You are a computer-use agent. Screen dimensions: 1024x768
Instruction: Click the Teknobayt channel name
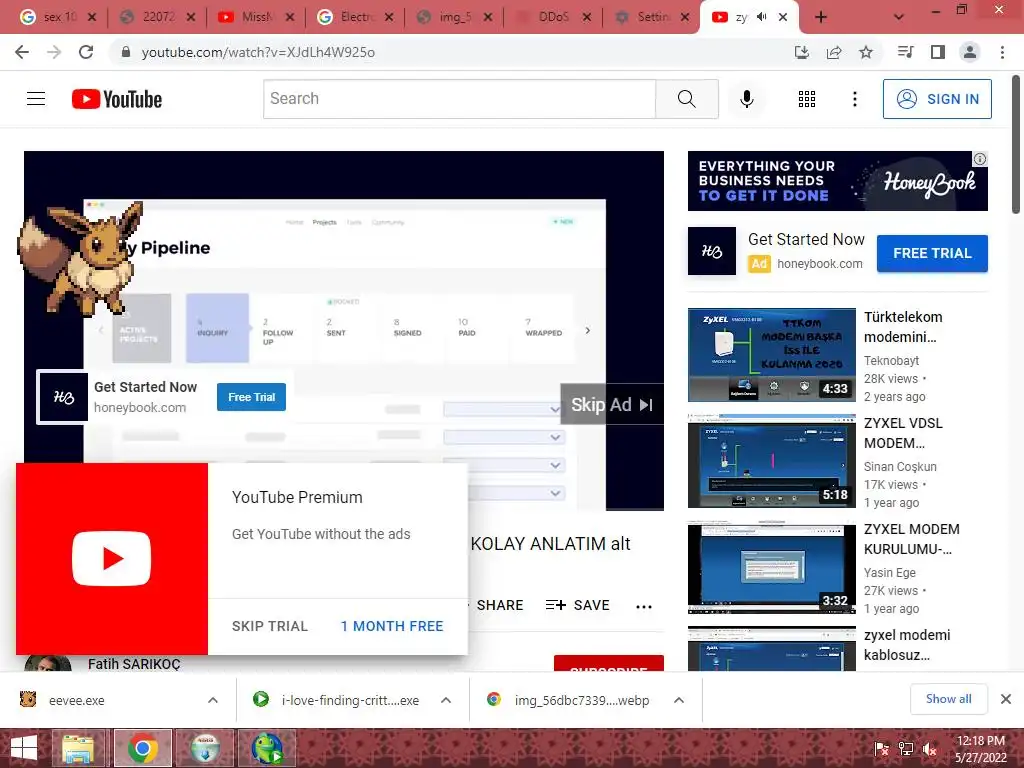click(891, 360)
